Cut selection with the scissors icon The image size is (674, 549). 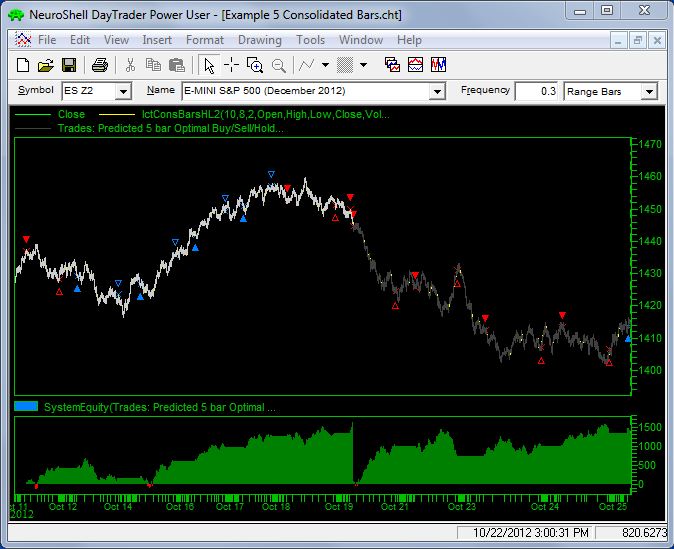pos(130,65)
